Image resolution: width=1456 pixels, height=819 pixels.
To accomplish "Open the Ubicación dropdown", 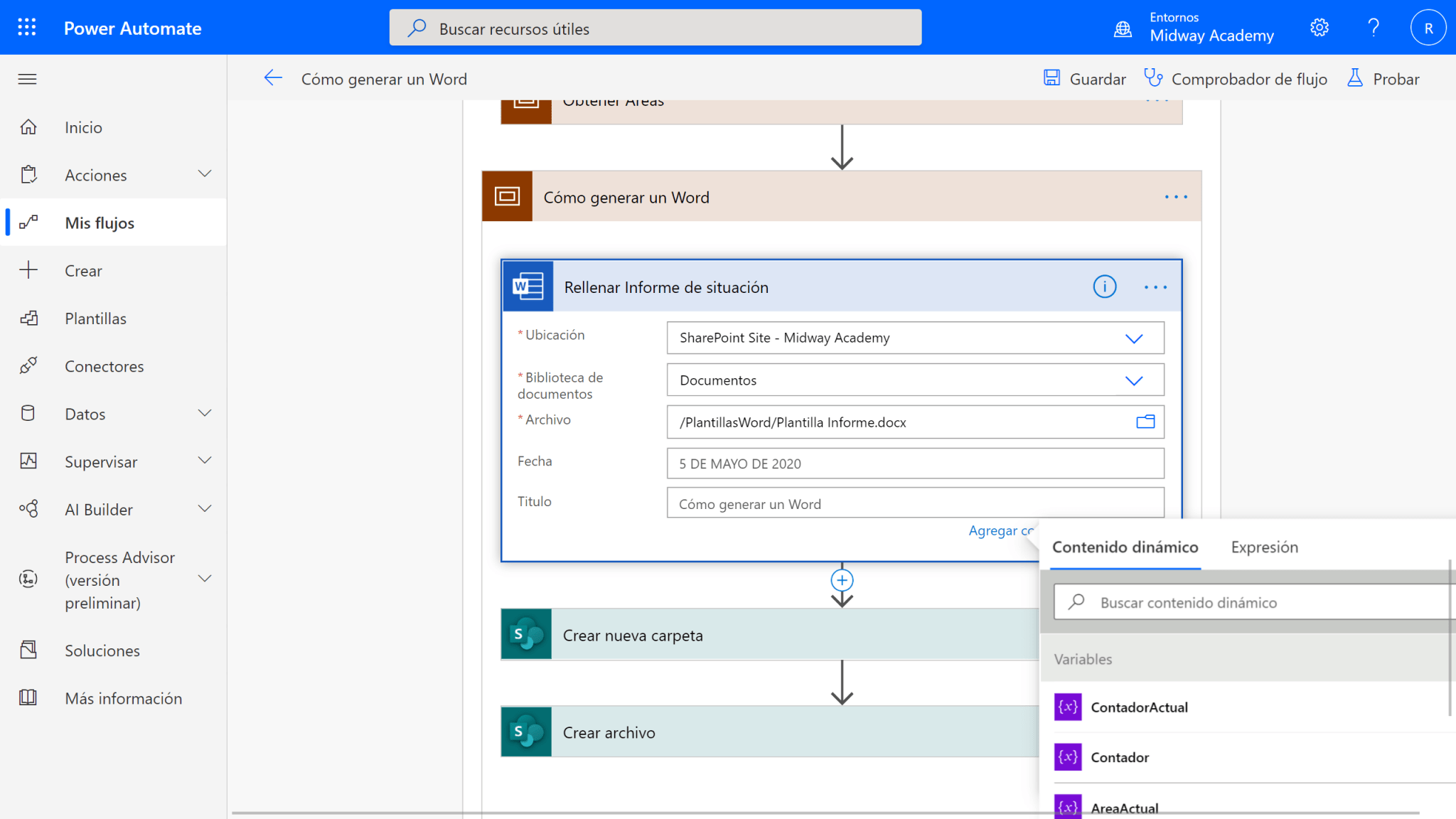I will pos(1135,338).
